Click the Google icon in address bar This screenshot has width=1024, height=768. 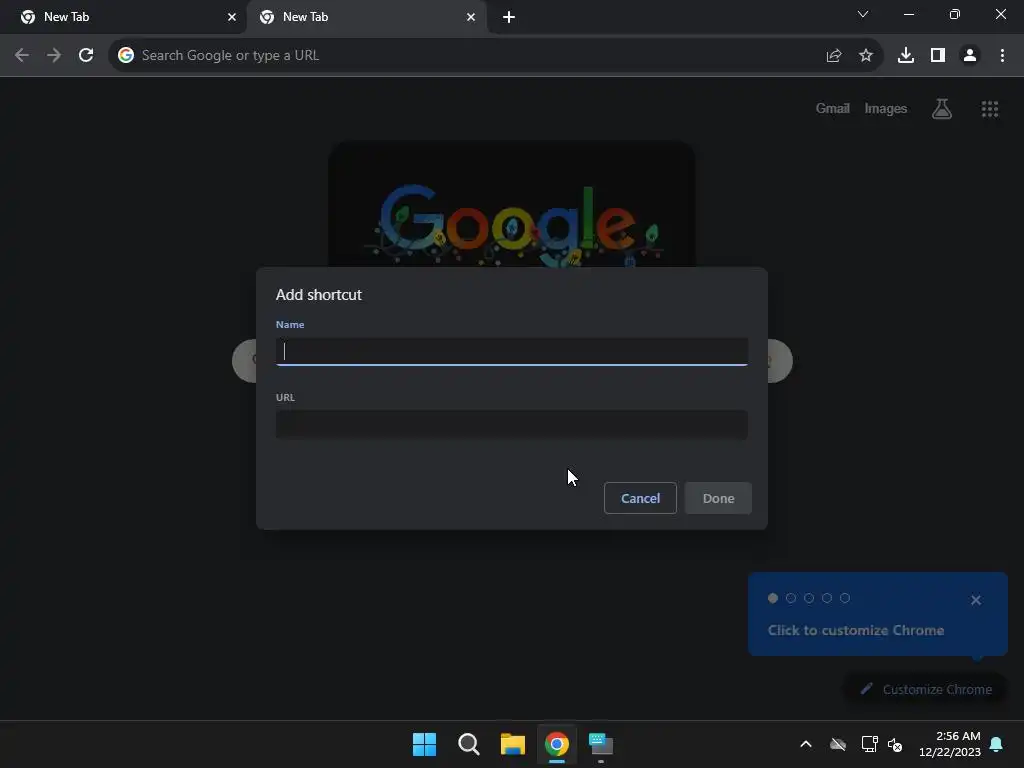pyautogui.click(x=126, y=56)
